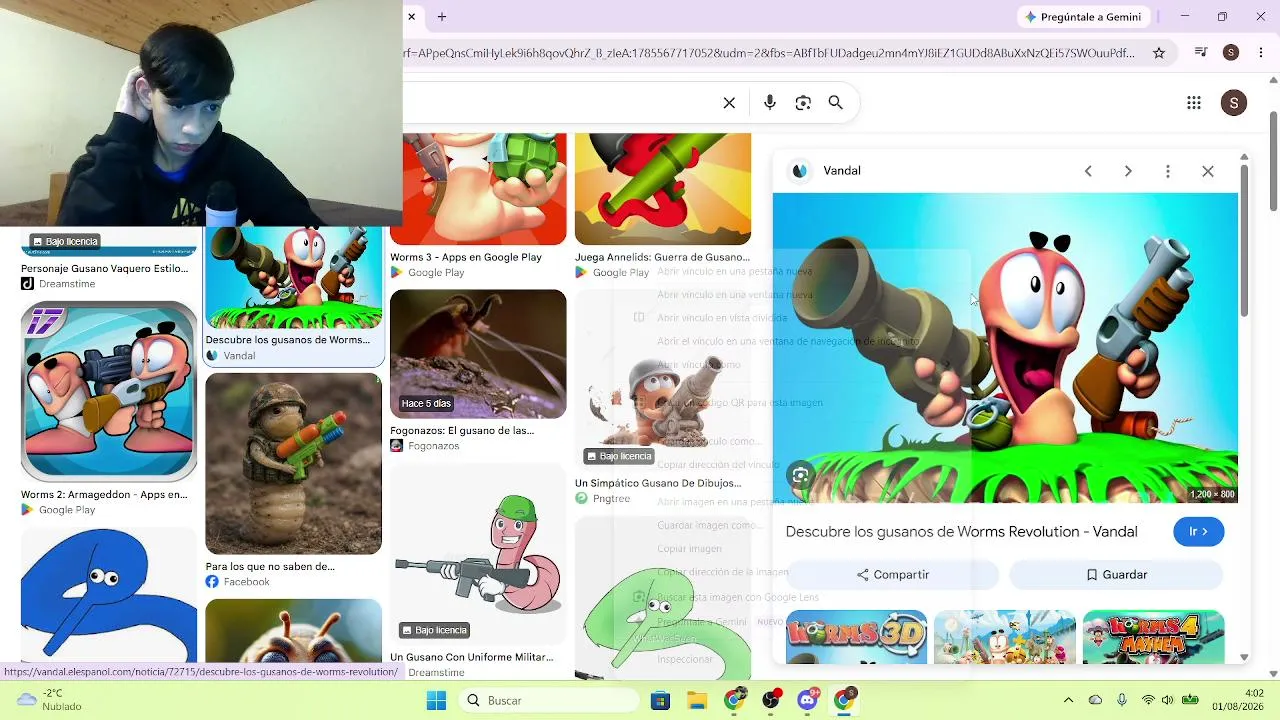This screenshot has width=1280, height=720.
Task: Open the Chrome profile S button in toolbar
Action: (x=1231, y=53)
